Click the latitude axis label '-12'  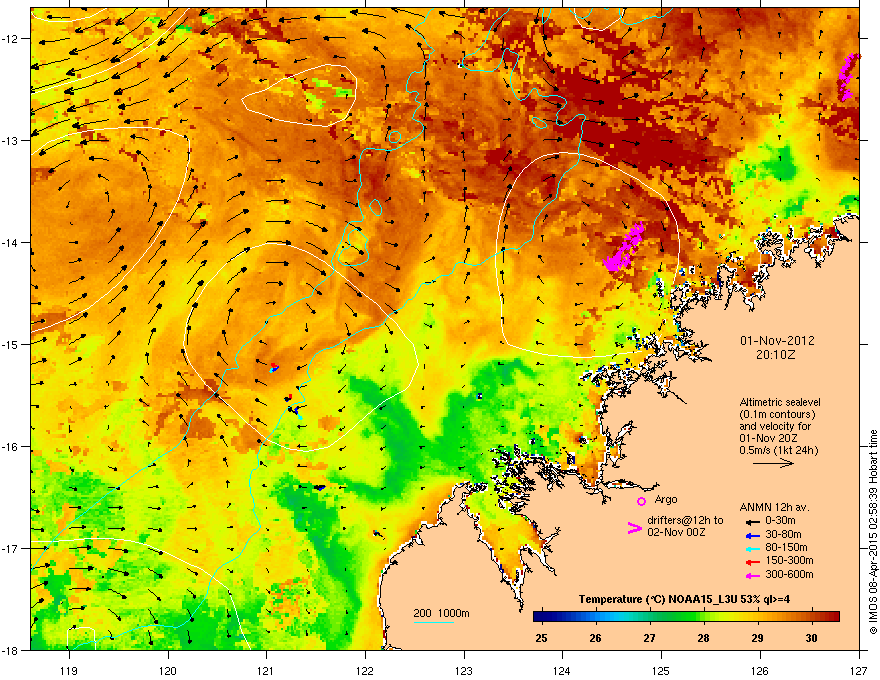10,39
